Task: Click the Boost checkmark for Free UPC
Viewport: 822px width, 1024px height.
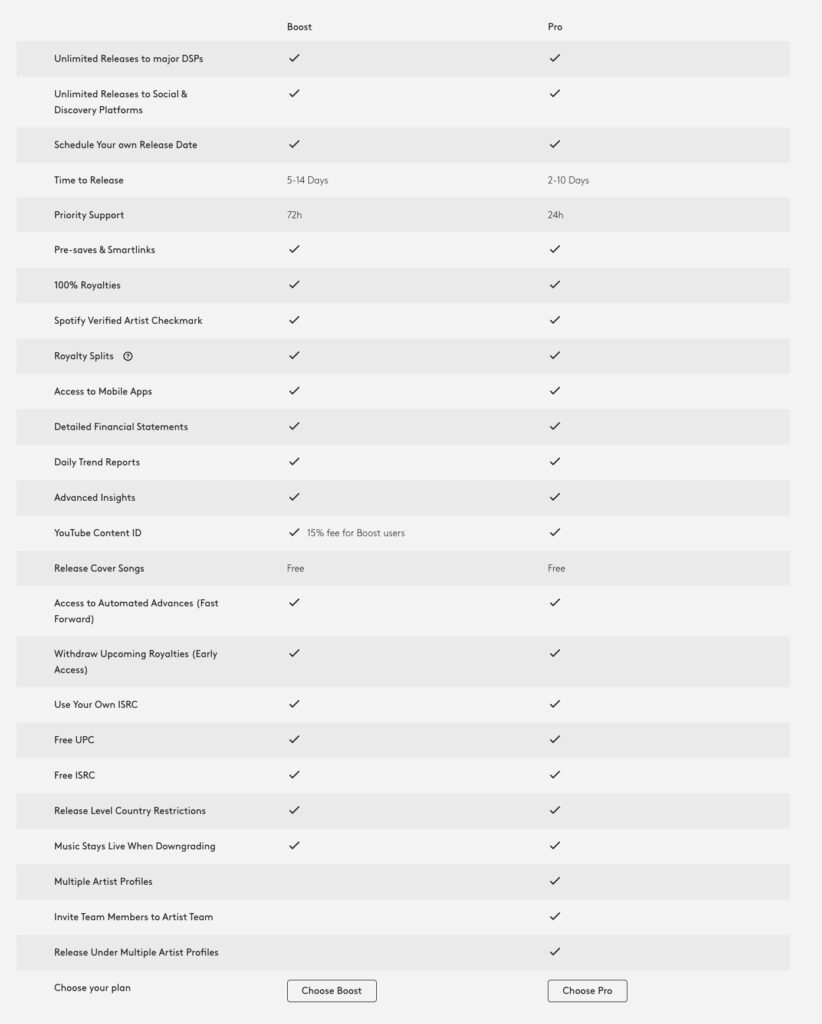Action: coord(292,740)
